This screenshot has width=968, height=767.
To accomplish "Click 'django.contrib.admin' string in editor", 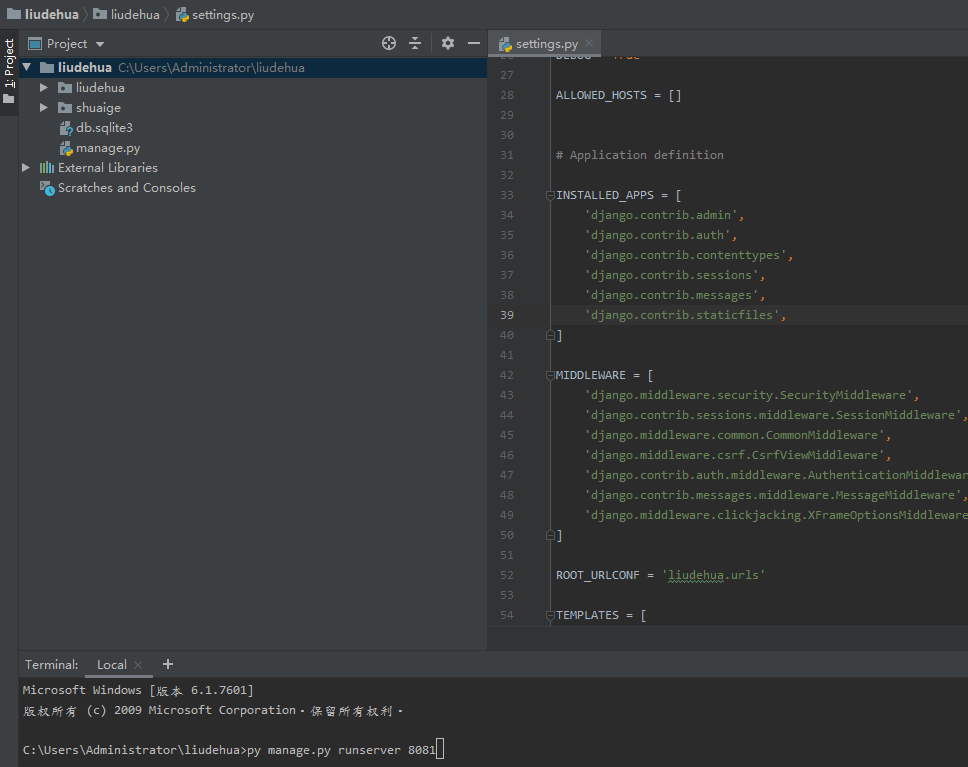I will tap(661, 215).
